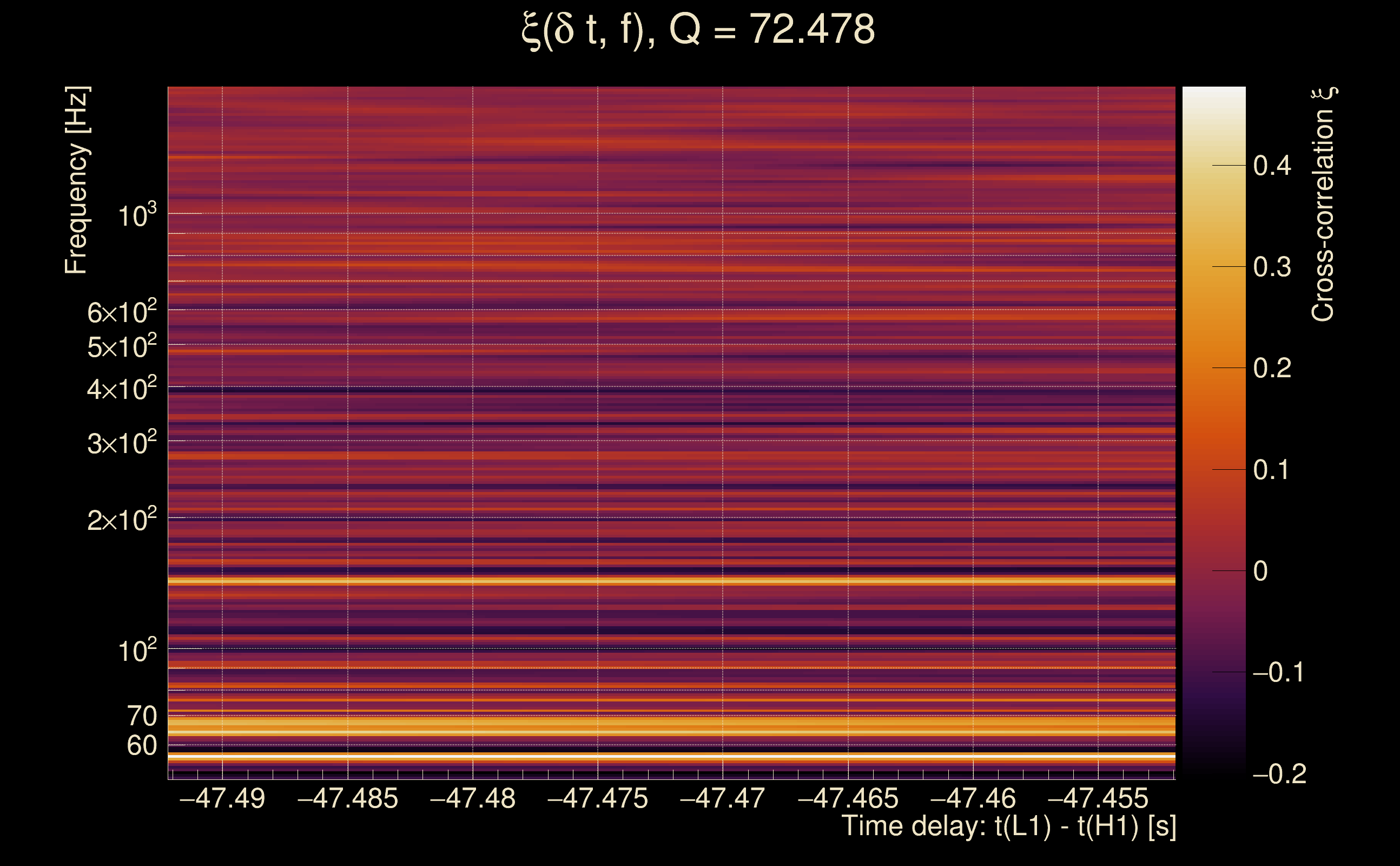Image resolution: width=1400 pixels, height=866 pixels.
Task: Click the -0.1 colorbar tick label
Action: [x=1278, y=672]
